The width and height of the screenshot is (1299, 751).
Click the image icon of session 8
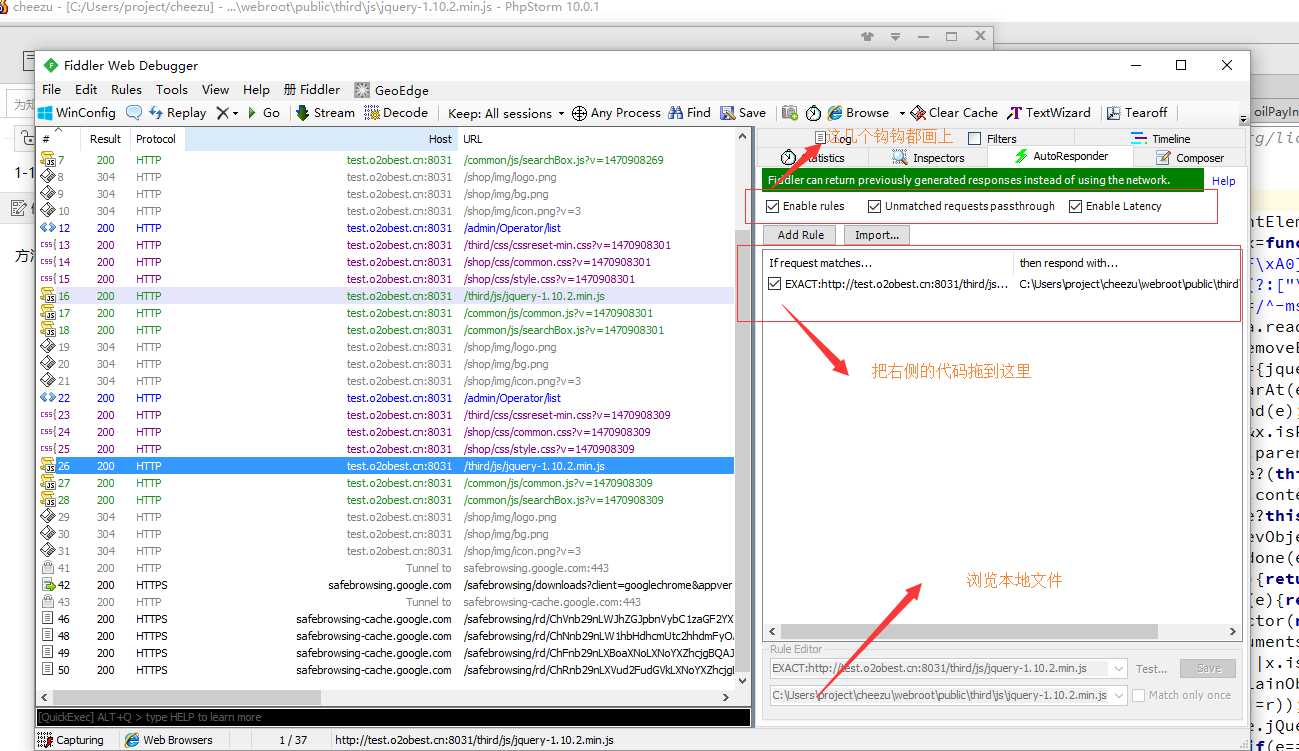[47, 177]
